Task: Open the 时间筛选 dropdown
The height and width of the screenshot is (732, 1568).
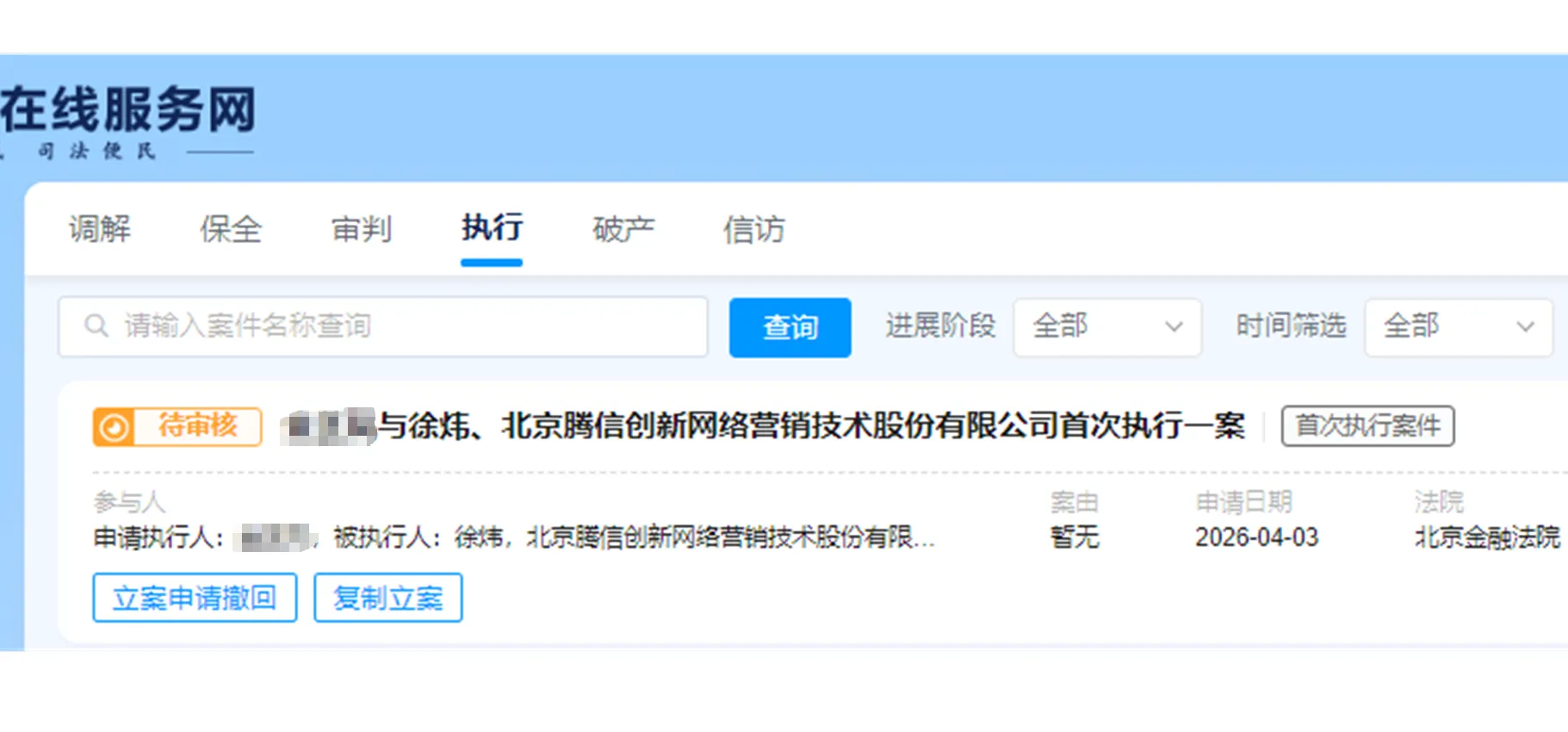Action: 1459,326
